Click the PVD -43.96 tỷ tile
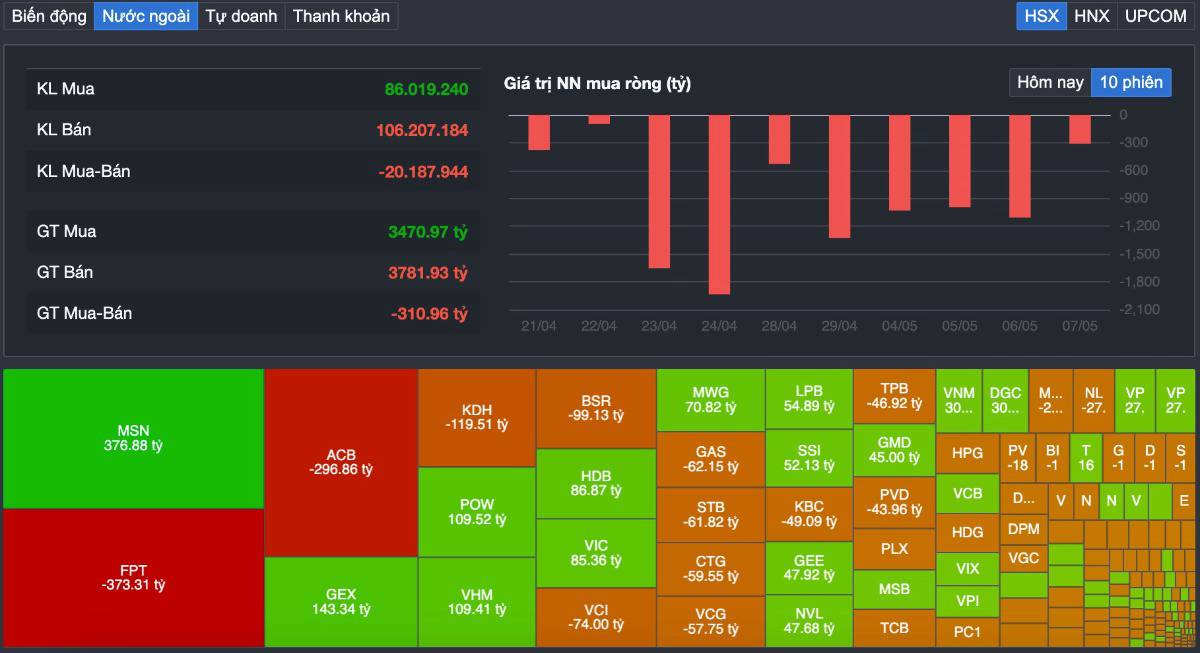Image resolution: width=1200 pixels, height=653 pixels. (894, 502)
